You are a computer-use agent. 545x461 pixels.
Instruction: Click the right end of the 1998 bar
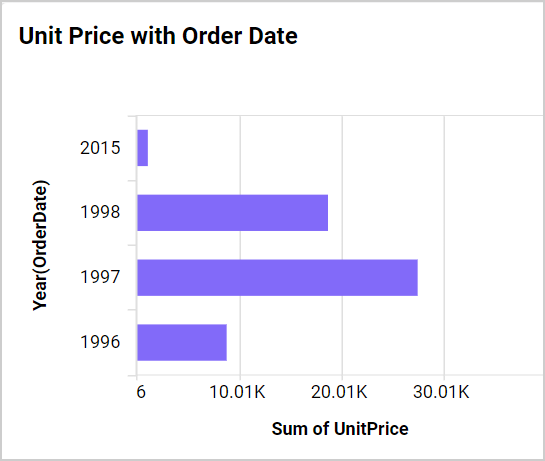coord(325,212)
